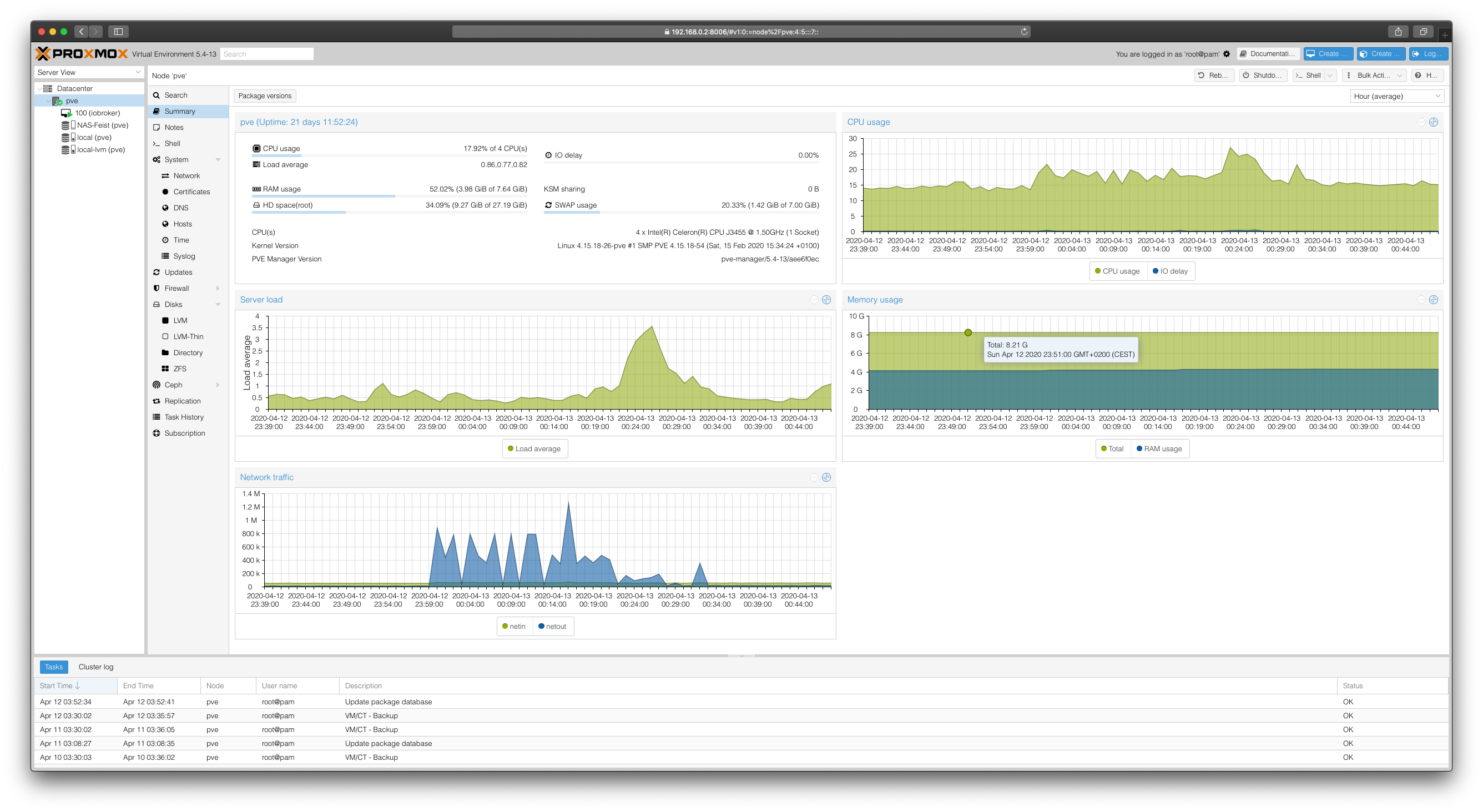Image resolution: width=1483 pixels, height=812 pixels.
Task: Toggle the Load average legend color dot
Action: [x=511, y=449]
